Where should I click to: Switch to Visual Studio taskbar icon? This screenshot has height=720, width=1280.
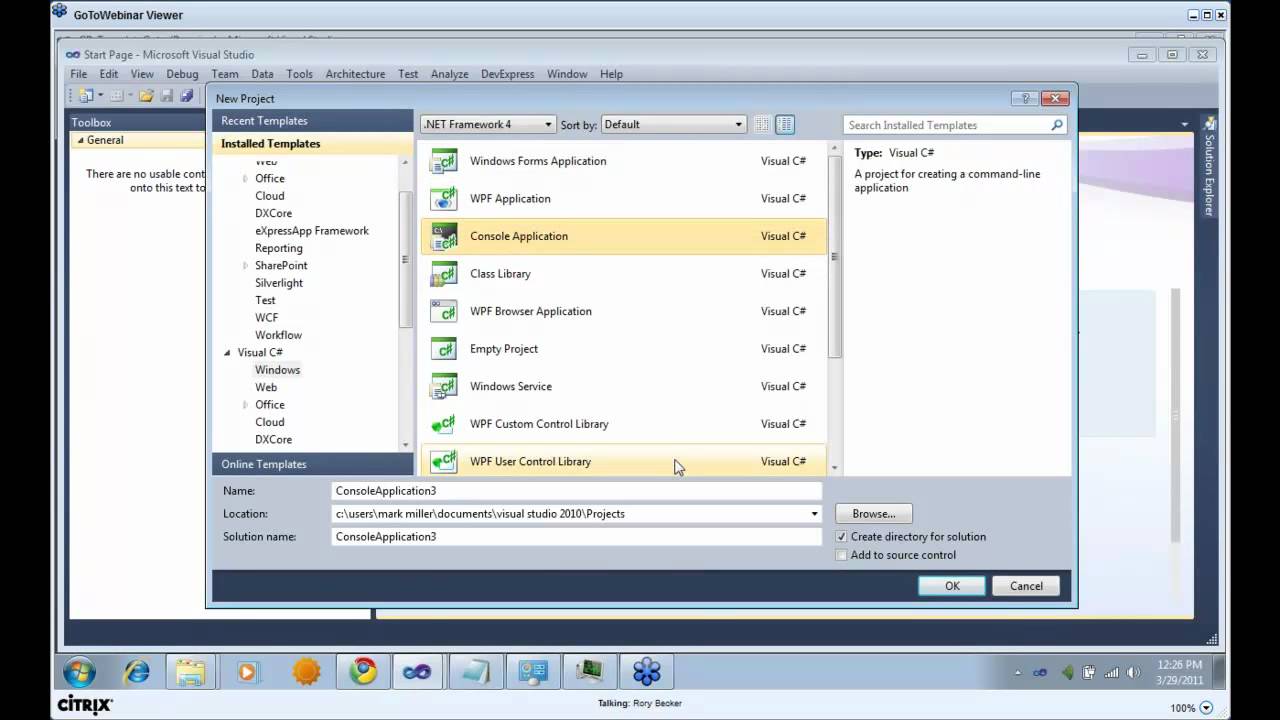pos(417,671)
